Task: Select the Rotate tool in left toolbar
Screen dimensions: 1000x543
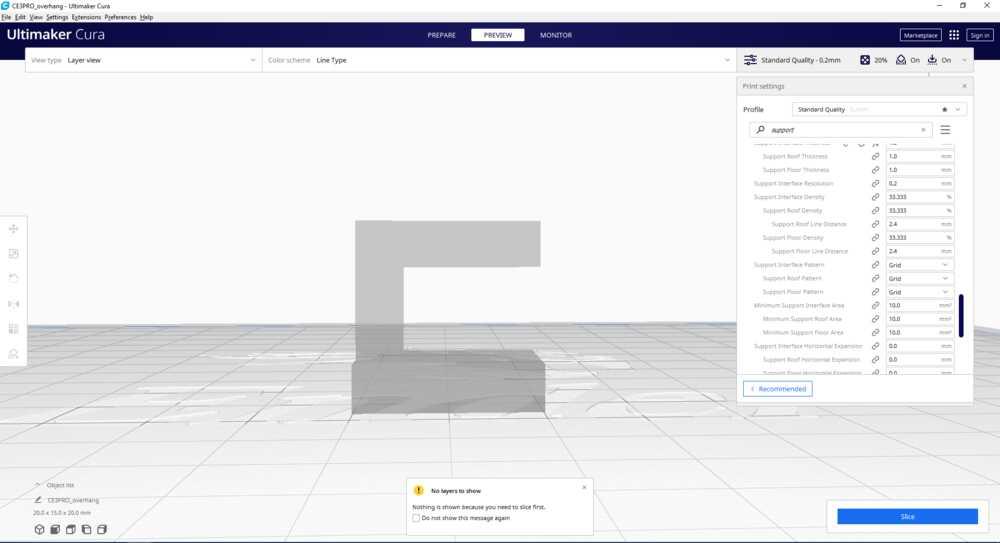Action: (x=13, y=279)
